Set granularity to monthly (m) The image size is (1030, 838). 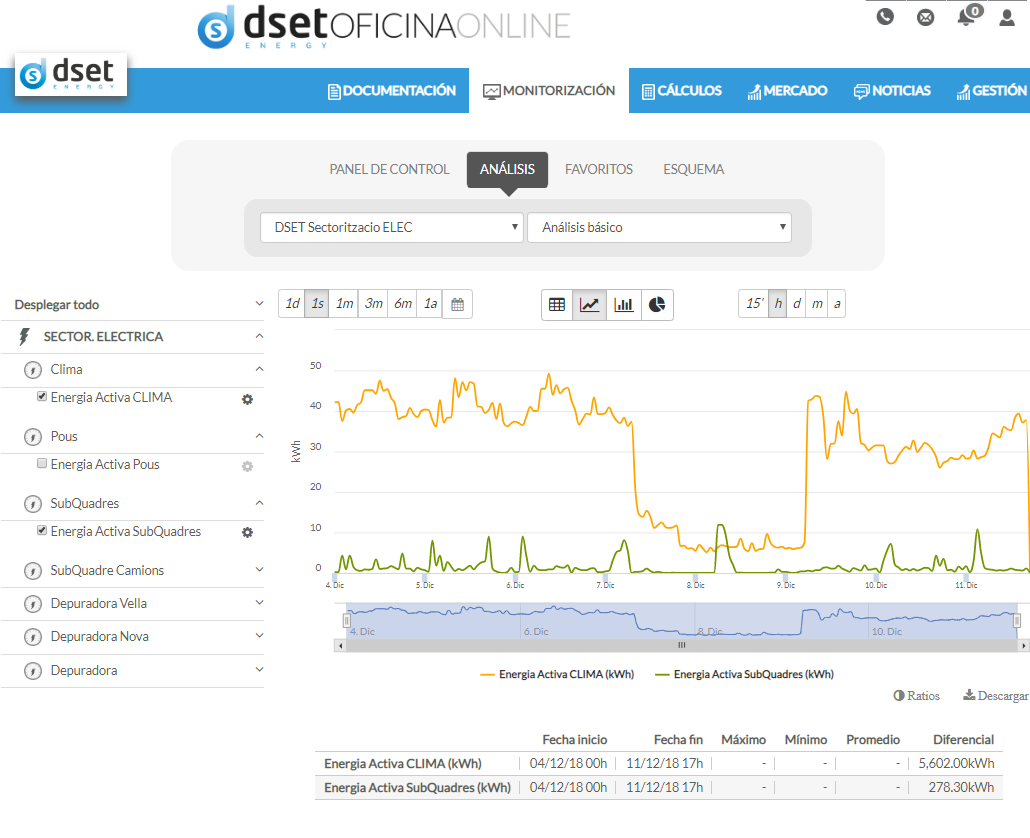pos(817,303)
